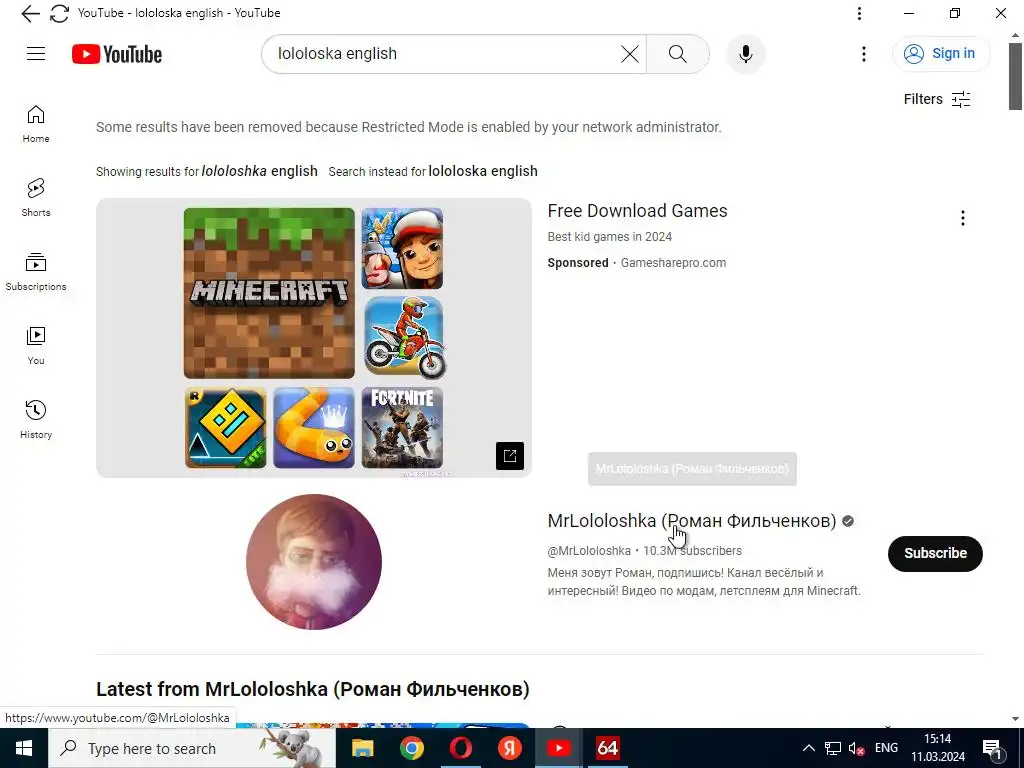Click the Fortnite icon in the ad

pyautogui.click(x=402, y=428)
